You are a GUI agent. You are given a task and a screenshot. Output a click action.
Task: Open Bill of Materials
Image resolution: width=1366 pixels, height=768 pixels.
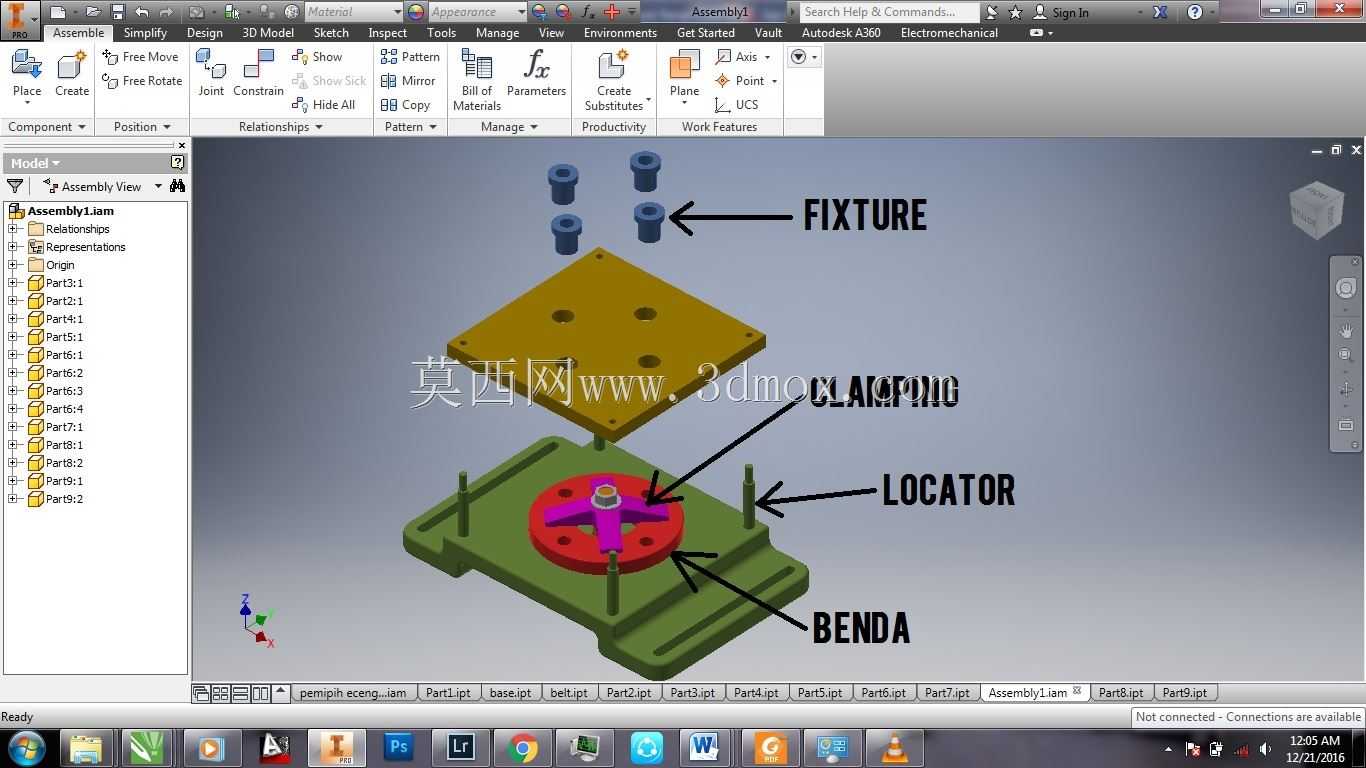coord(477,80)
